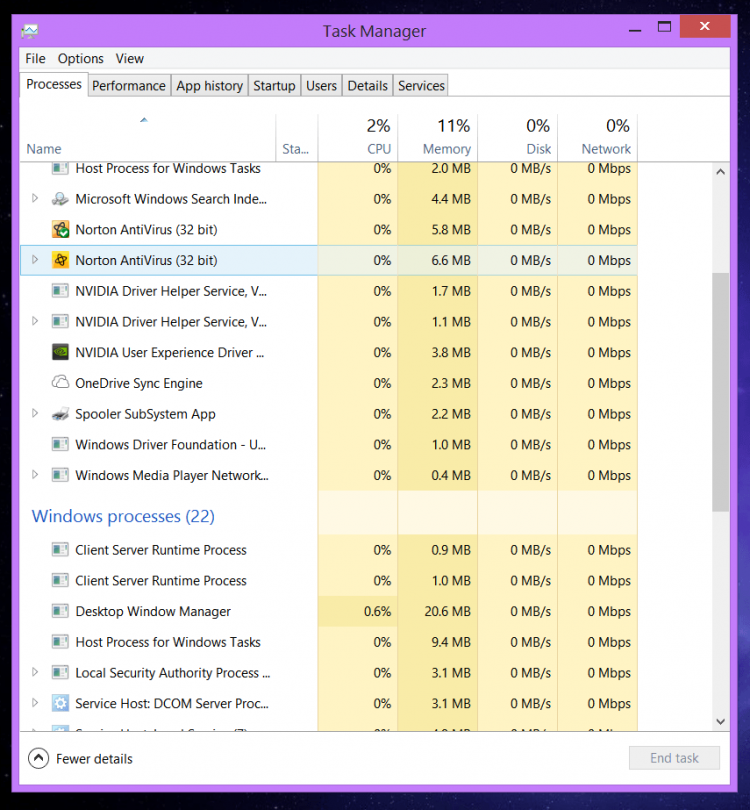Sort by the Network column header
The height and width of the screenshot is (810, 750).
tap(598, 138)
